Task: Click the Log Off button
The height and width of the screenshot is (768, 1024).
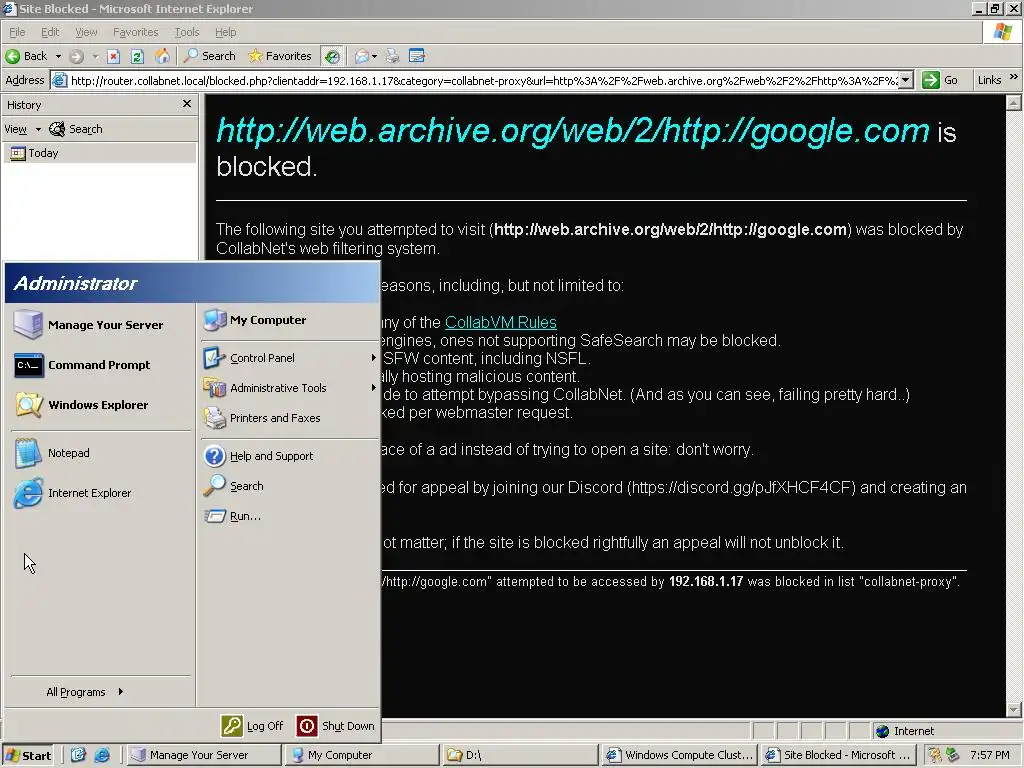Action: tap(253, 726)
